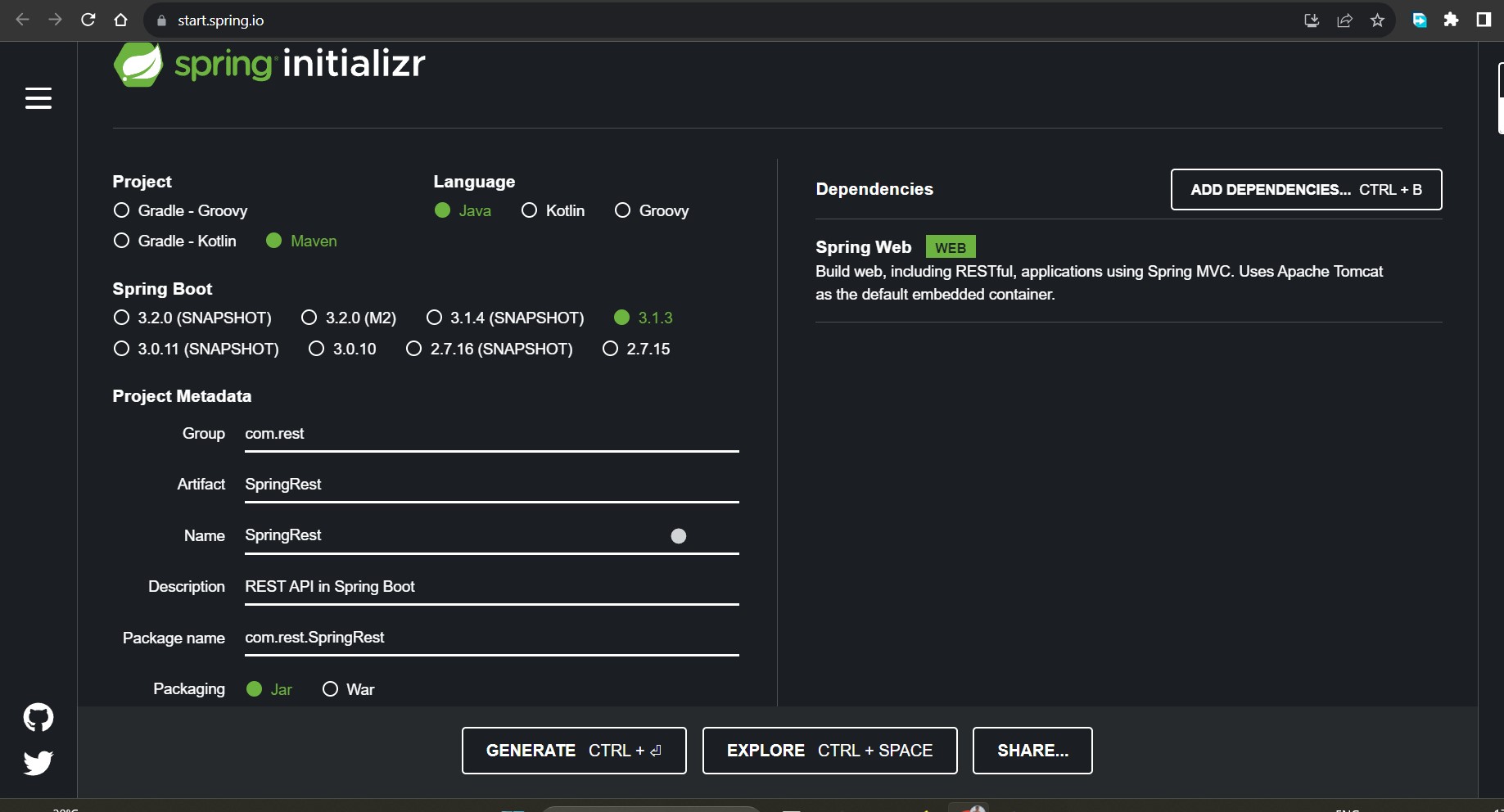Choose Kotlin as the language
The image size is (1504, 812).
click(553, 210)
